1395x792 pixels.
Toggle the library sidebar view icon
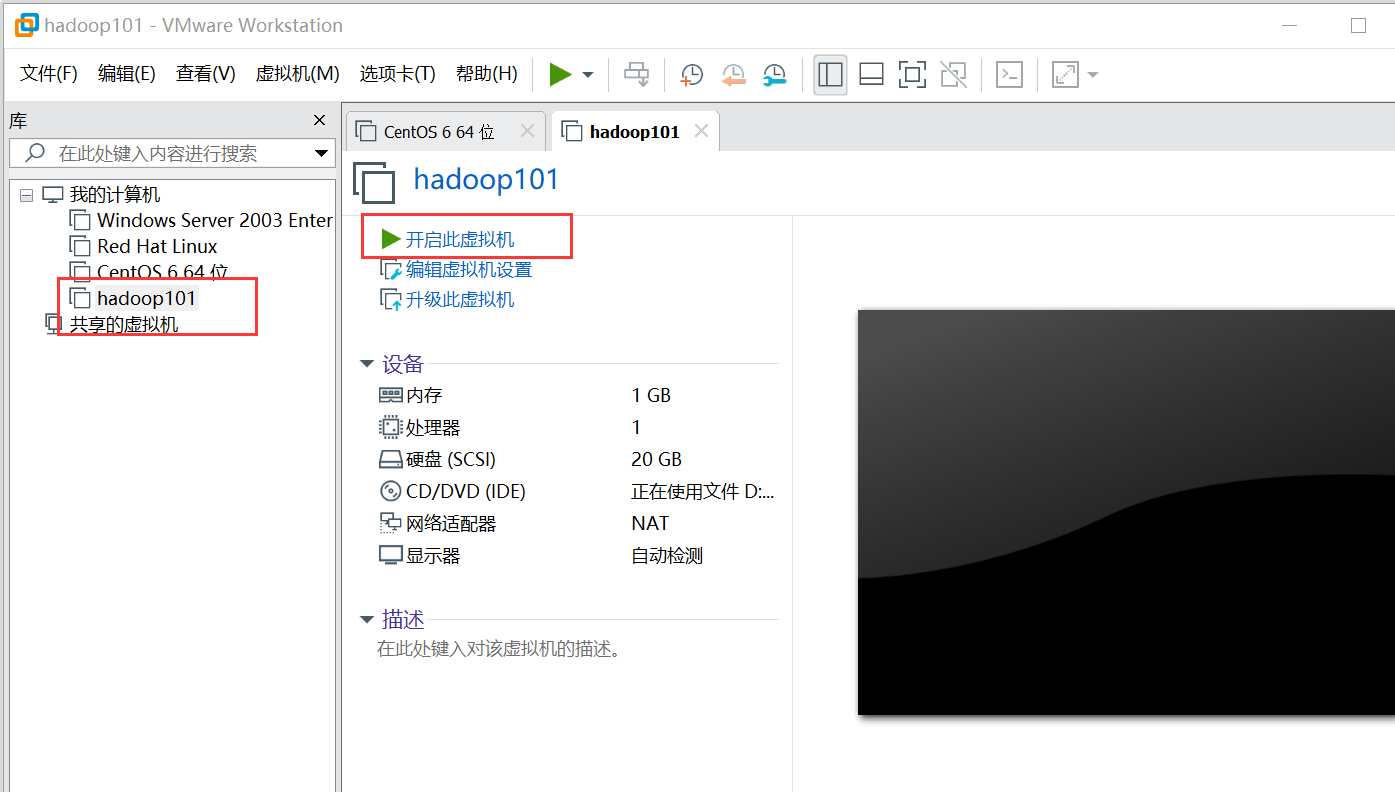[x=830, y=74]
